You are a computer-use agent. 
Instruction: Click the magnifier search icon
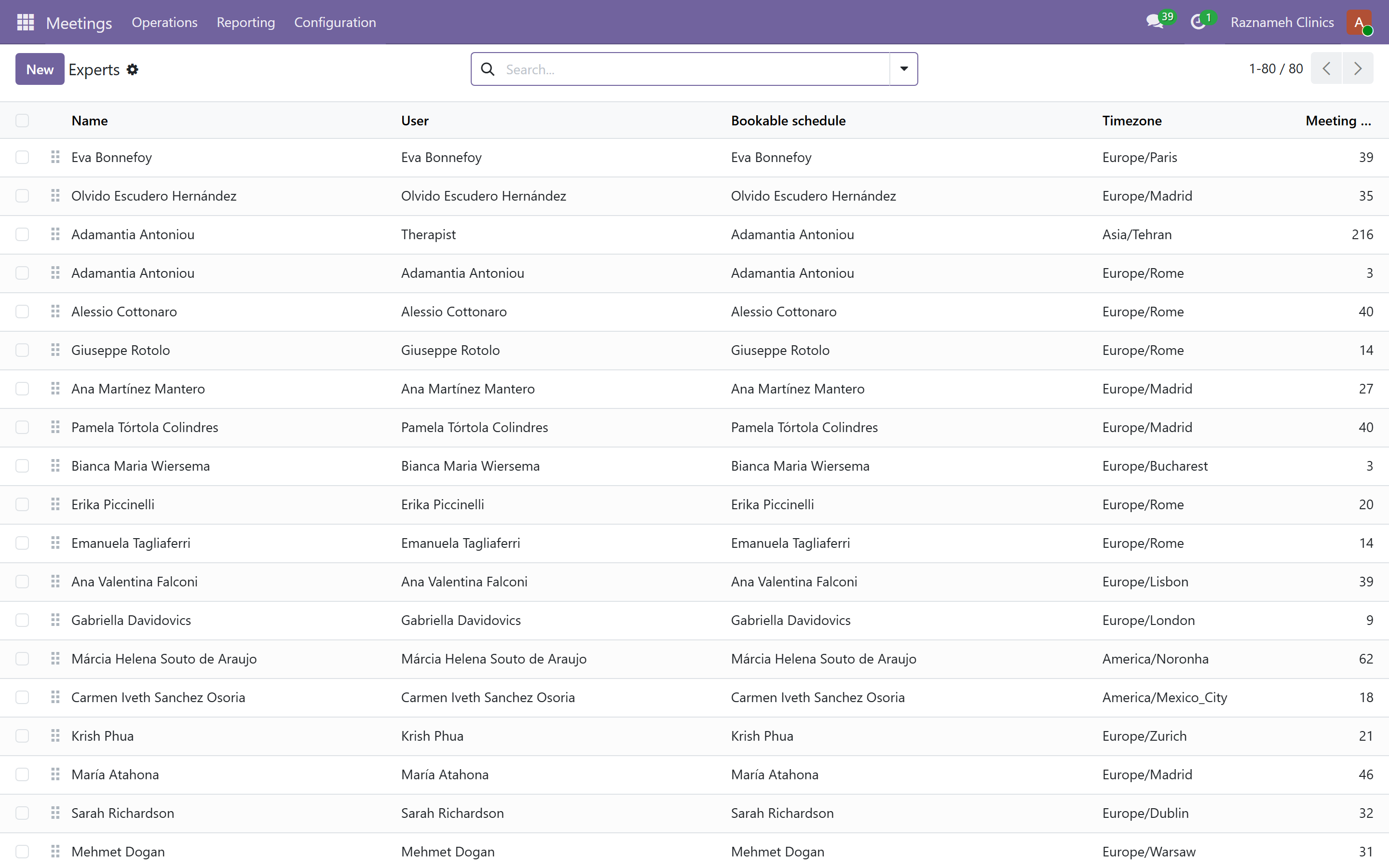(x=487, y=69)
